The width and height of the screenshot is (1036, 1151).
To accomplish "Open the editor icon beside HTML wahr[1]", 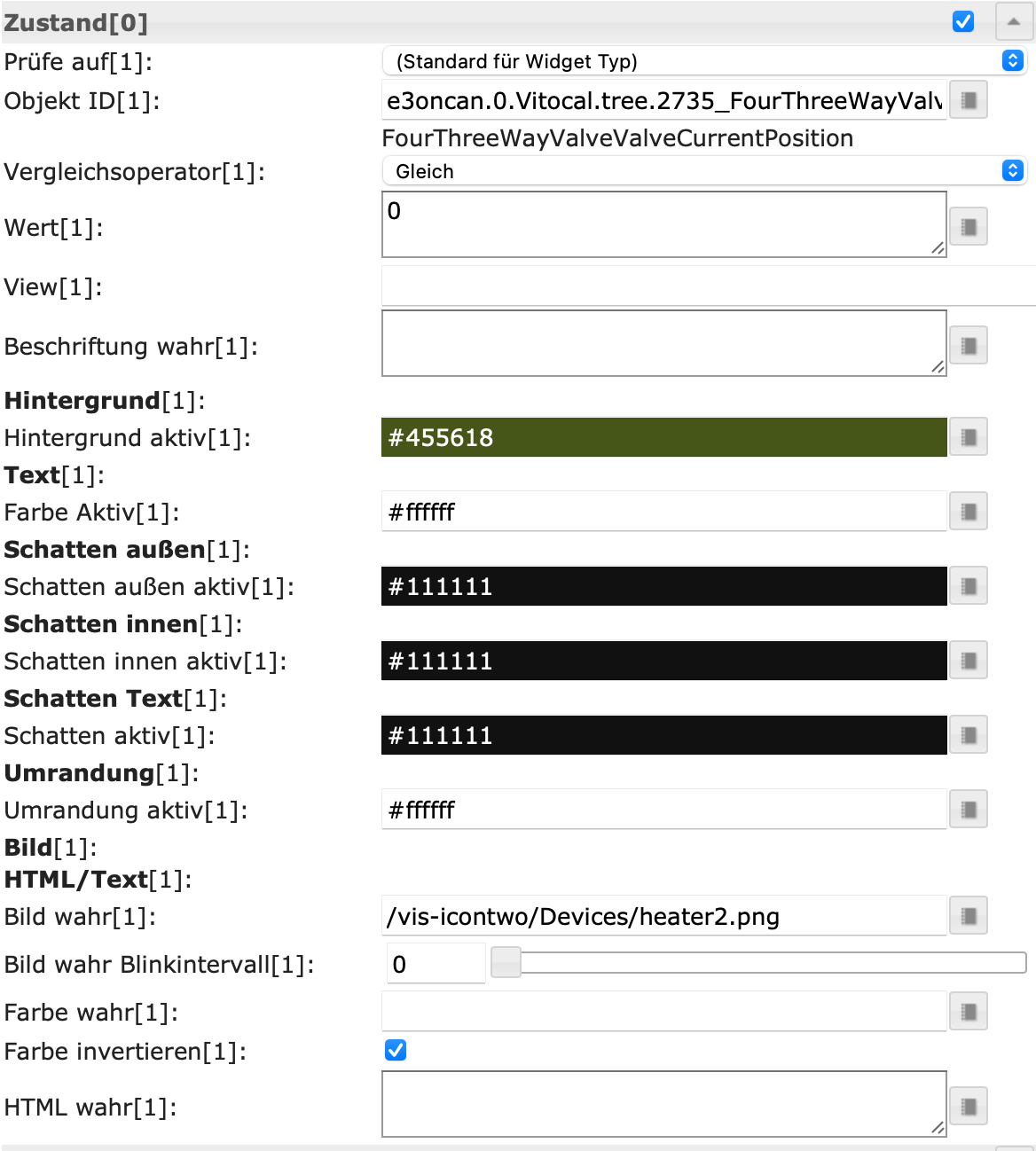I will [x=969, y=1107].
